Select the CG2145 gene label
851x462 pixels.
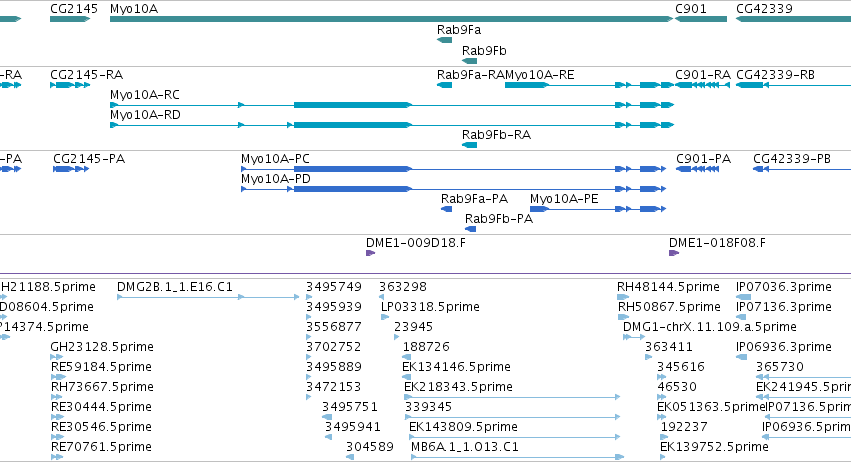tap(74, 9)
